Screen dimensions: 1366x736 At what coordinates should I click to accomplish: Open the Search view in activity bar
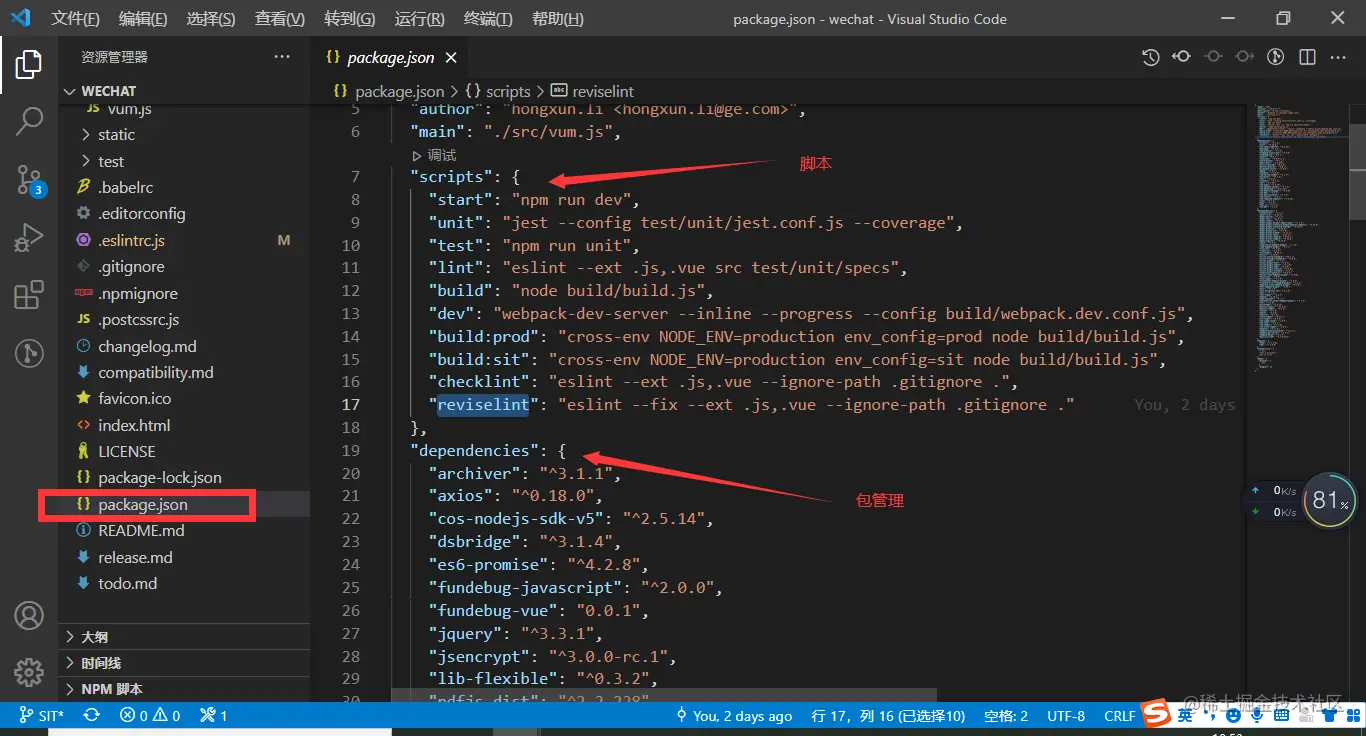(x=29, y=122)
